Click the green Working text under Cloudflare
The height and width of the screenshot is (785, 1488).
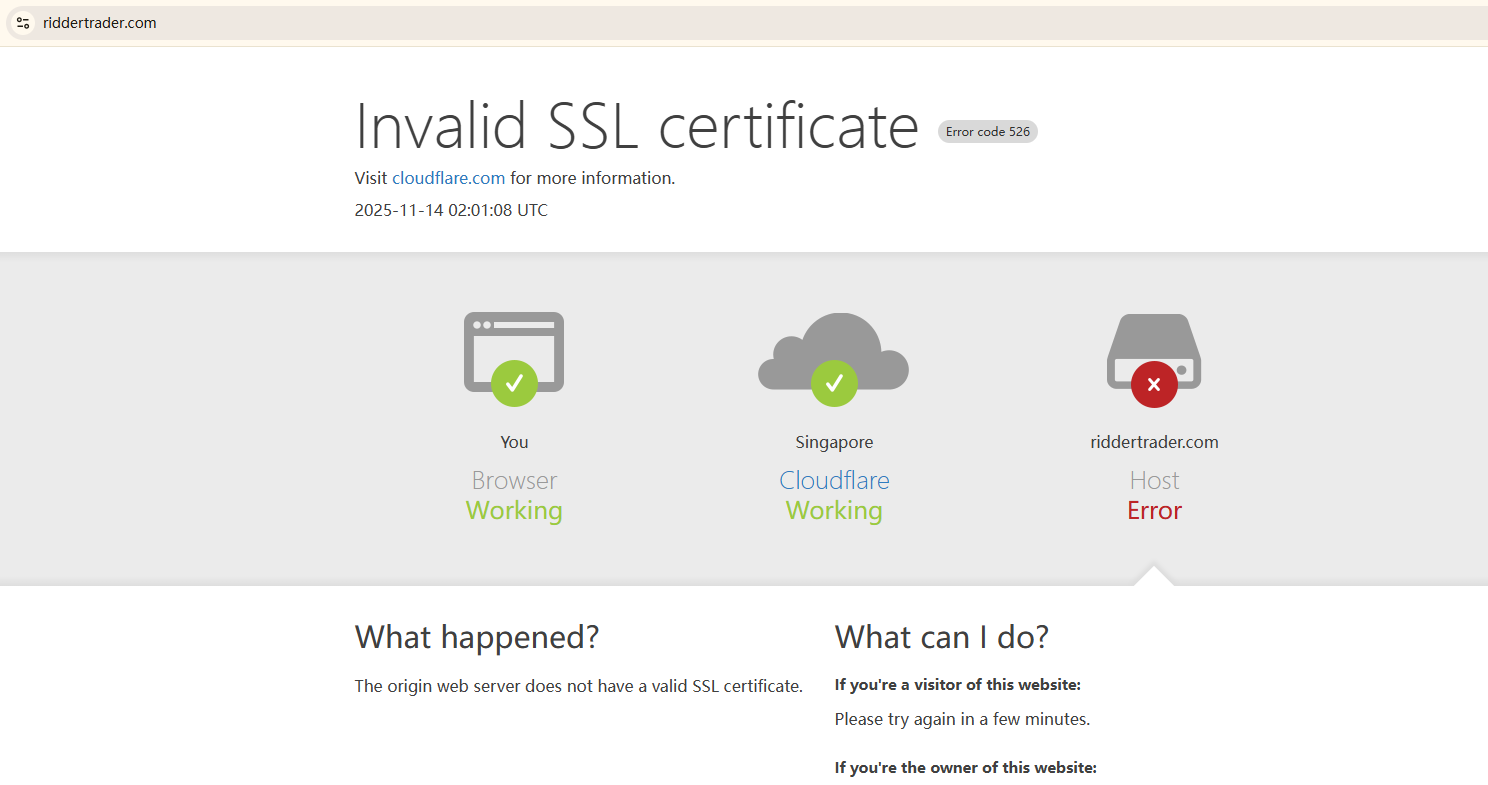(834, 511)
